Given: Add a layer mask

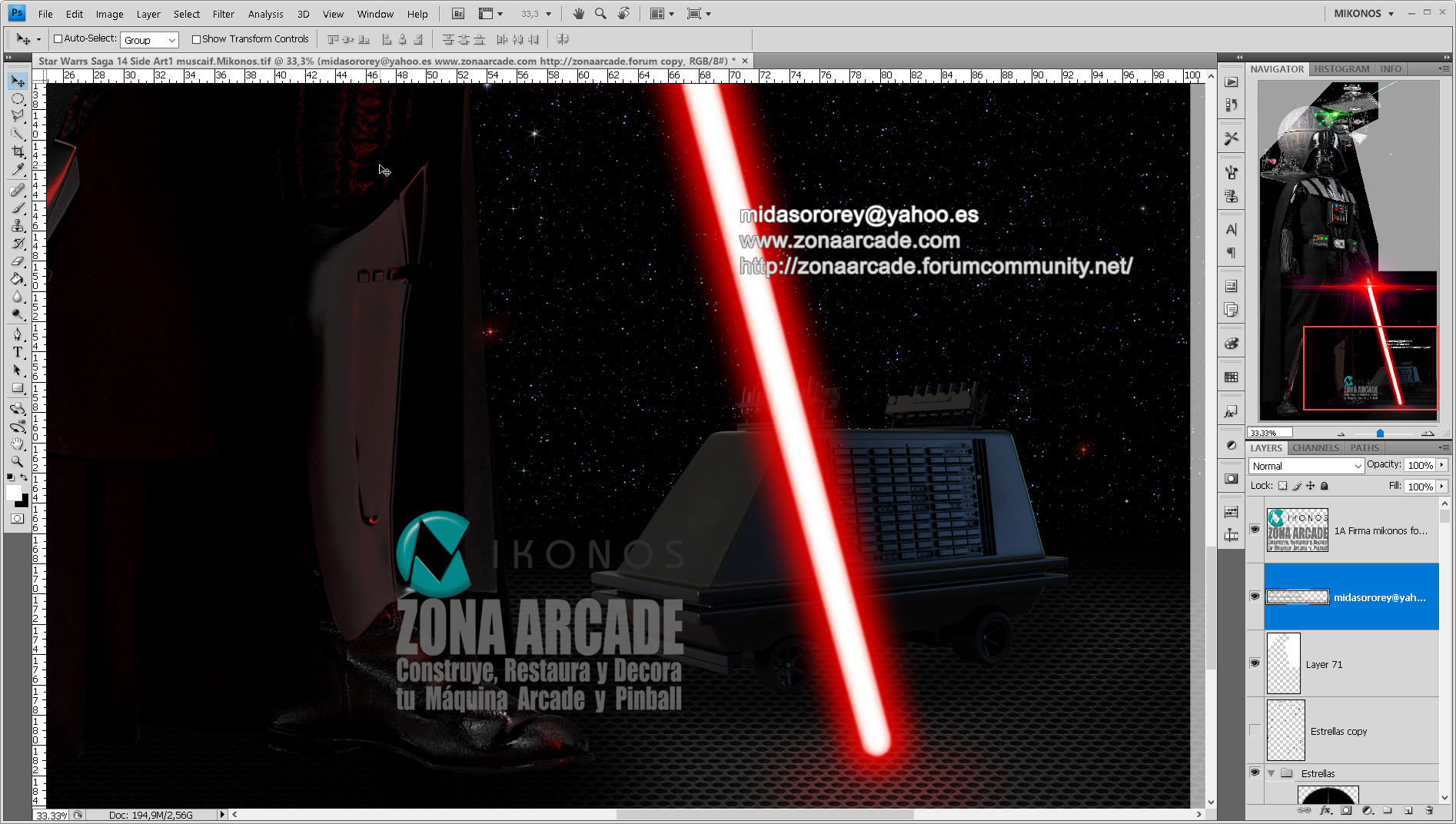Looking at the screenshot, I should pyautogui.click(x=1346, y=810).
